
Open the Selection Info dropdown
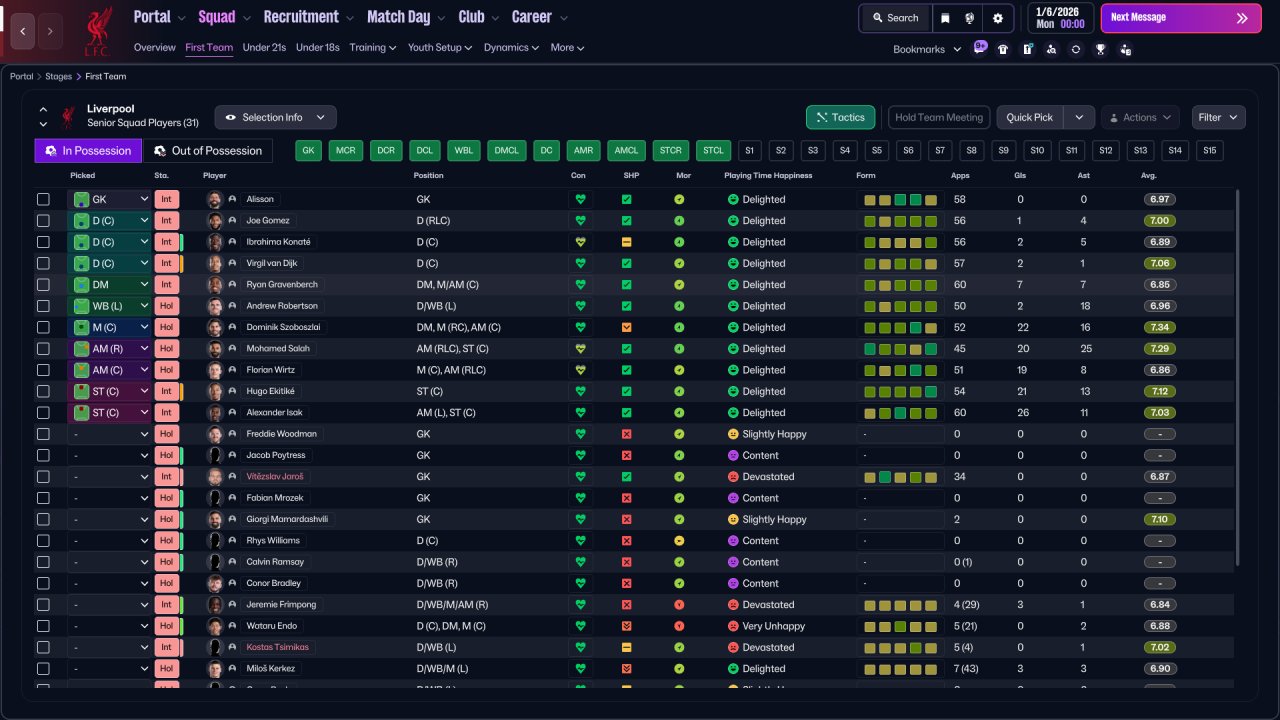point(276,117)
